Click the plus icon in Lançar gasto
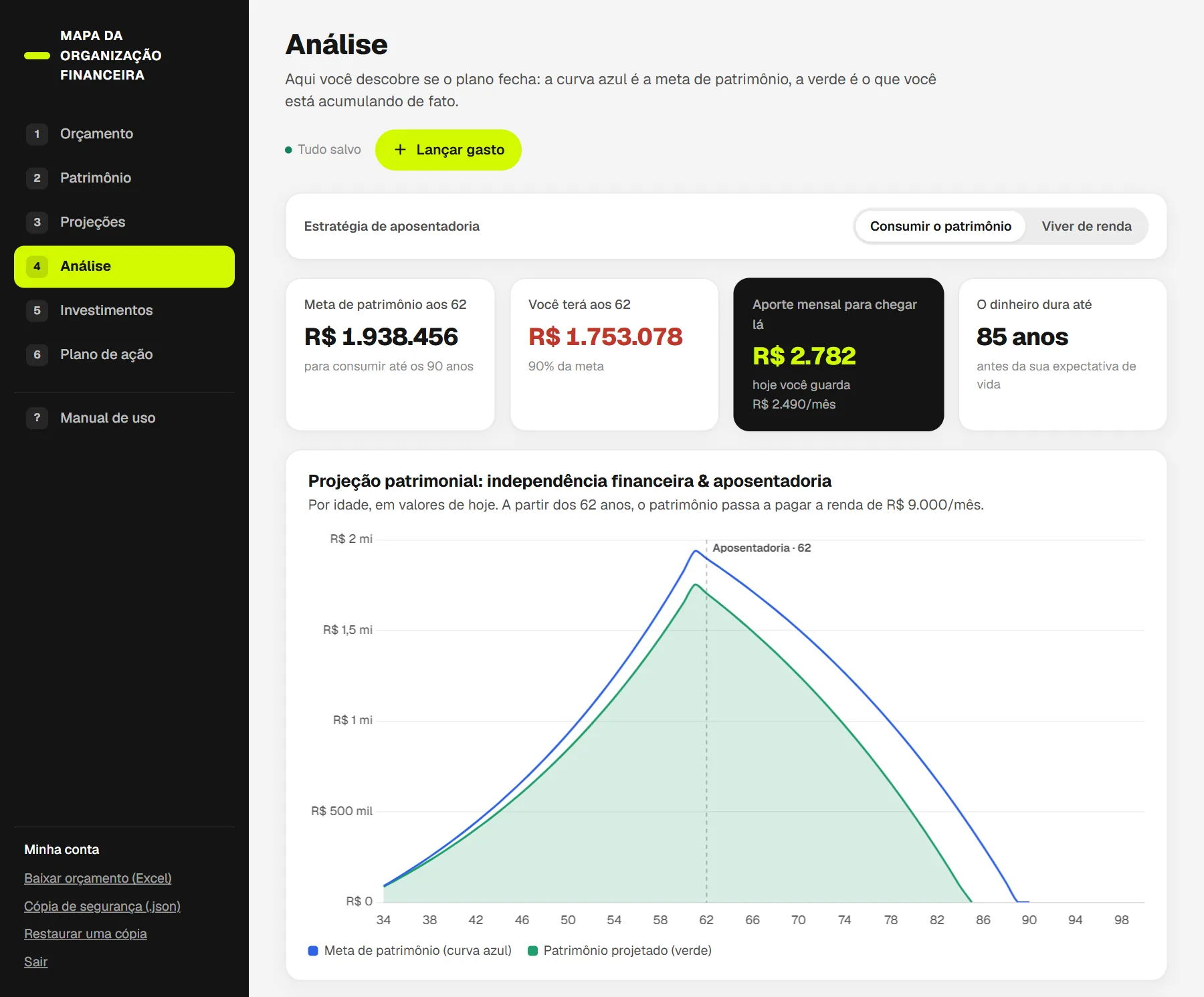The image size is (1204, 997). [x=400, y=150]
